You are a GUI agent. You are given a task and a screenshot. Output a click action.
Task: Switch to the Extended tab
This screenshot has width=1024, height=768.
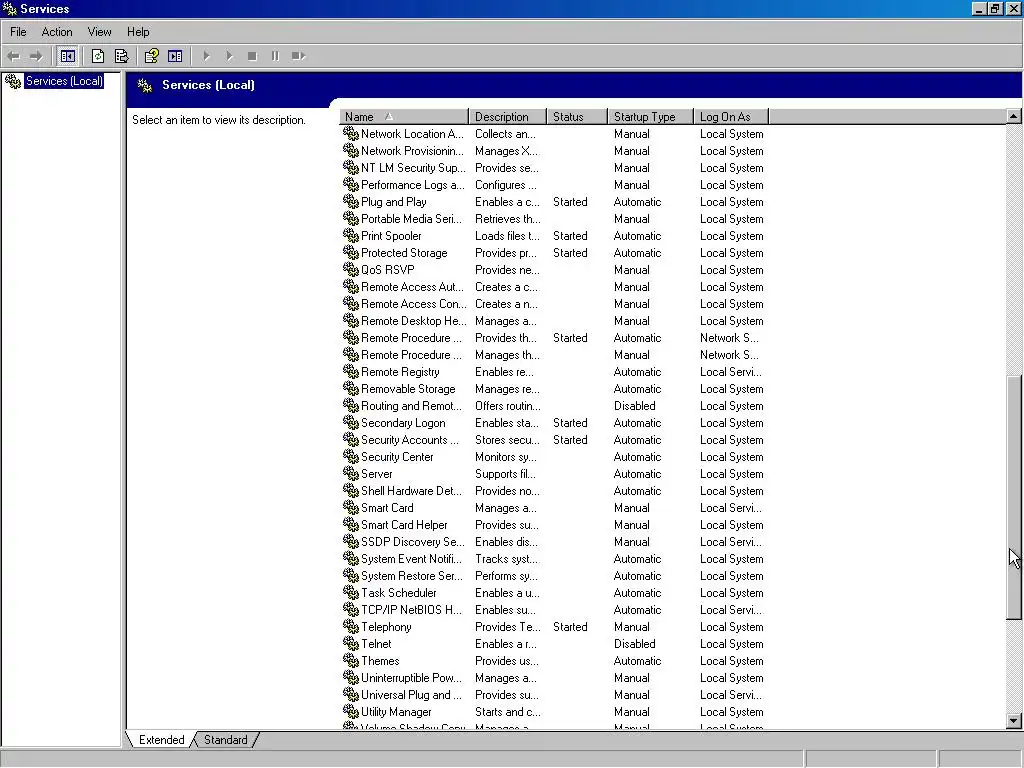click(161, 740)
